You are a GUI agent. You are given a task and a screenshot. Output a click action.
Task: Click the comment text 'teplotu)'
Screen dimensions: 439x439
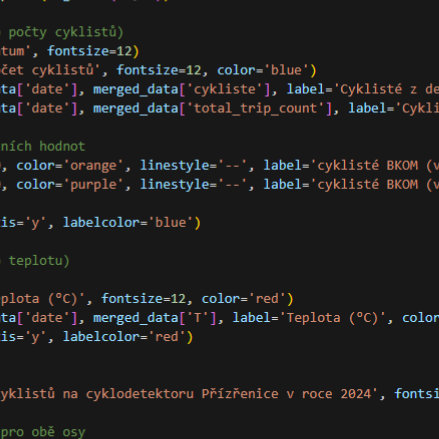pyautogui.click(x=39, y=261)
